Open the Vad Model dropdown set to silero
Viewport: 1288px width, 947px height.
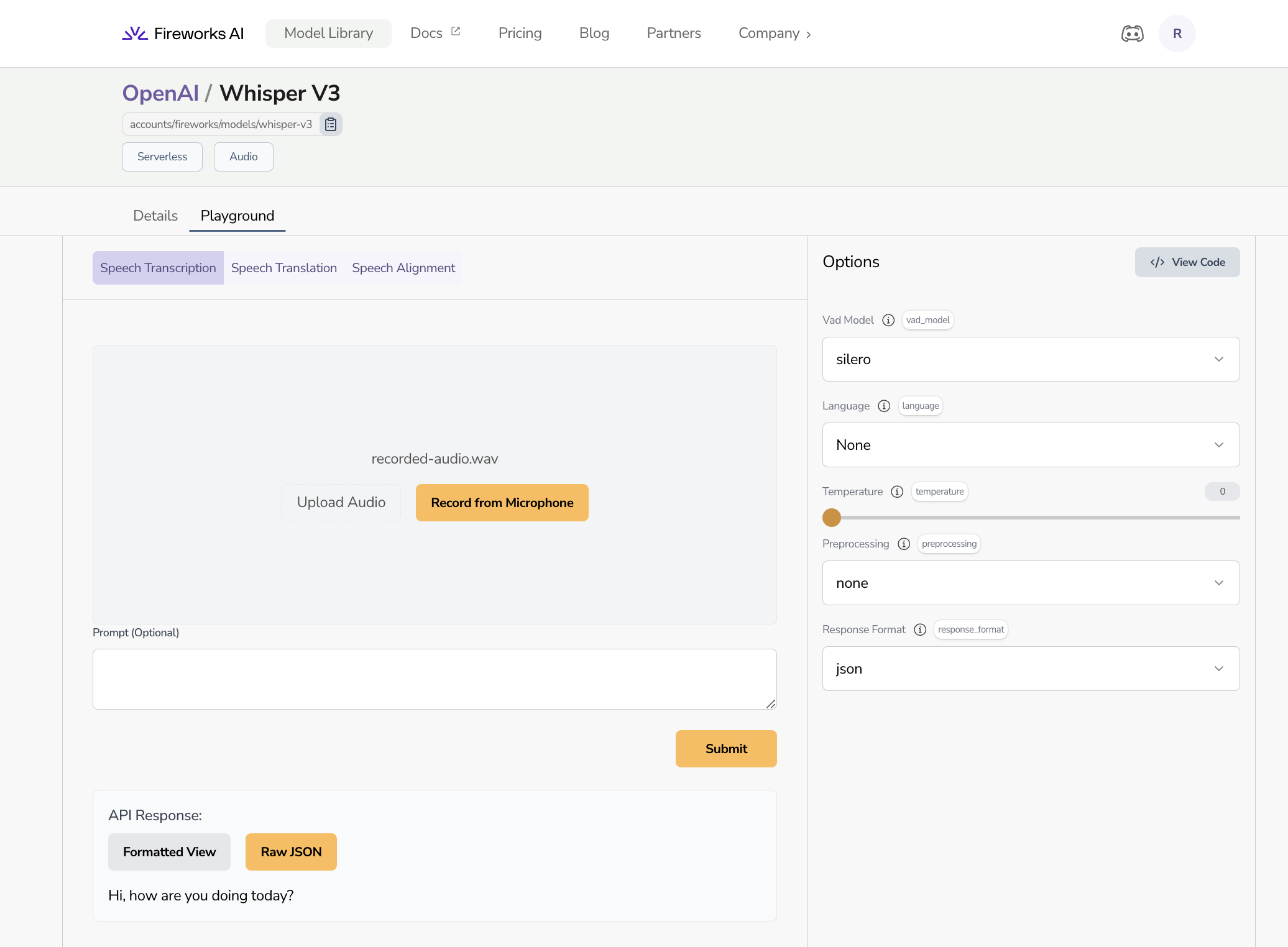(1031, 359)
